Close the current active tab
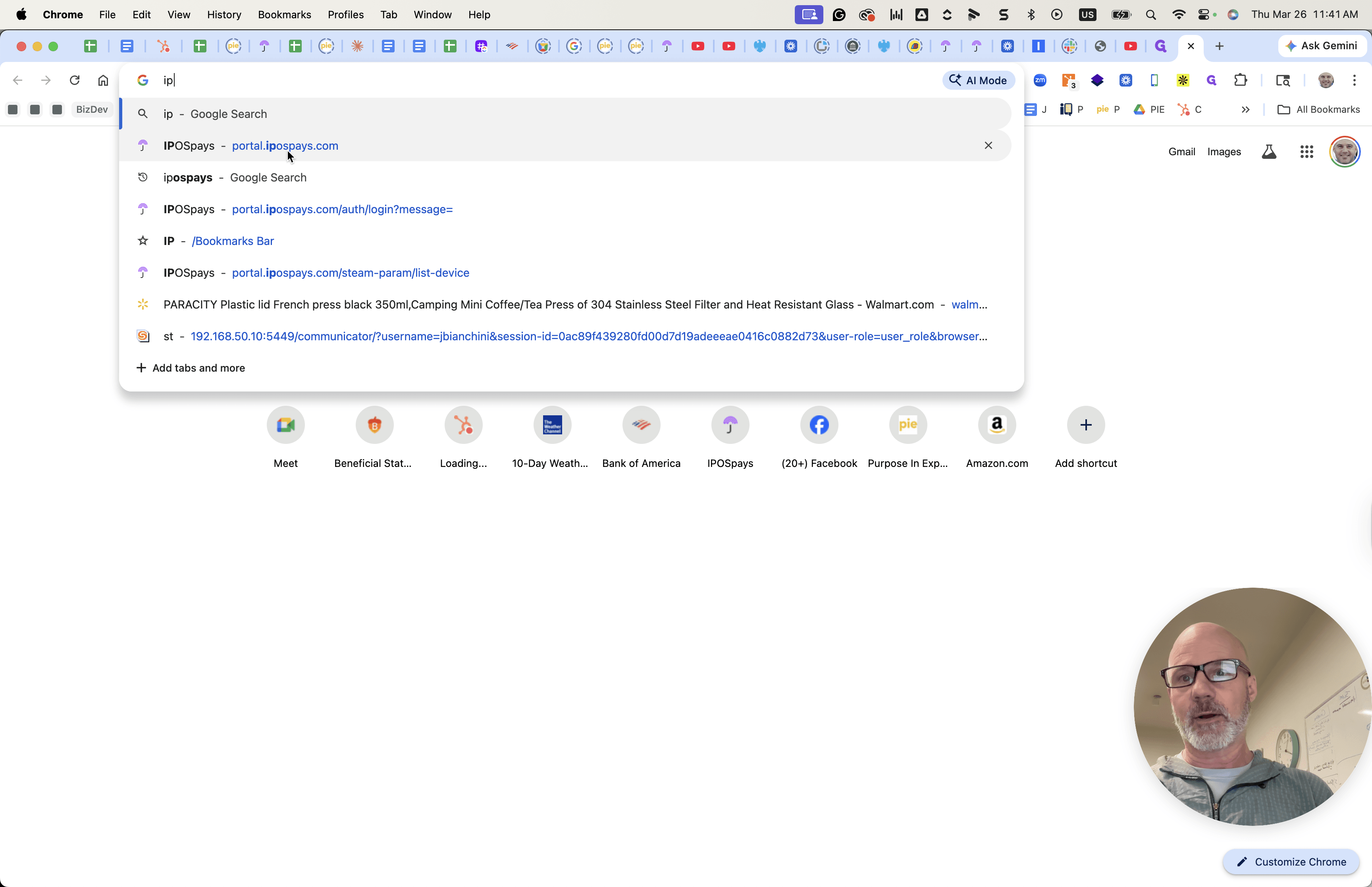1372x887 pixels. 1191,46
